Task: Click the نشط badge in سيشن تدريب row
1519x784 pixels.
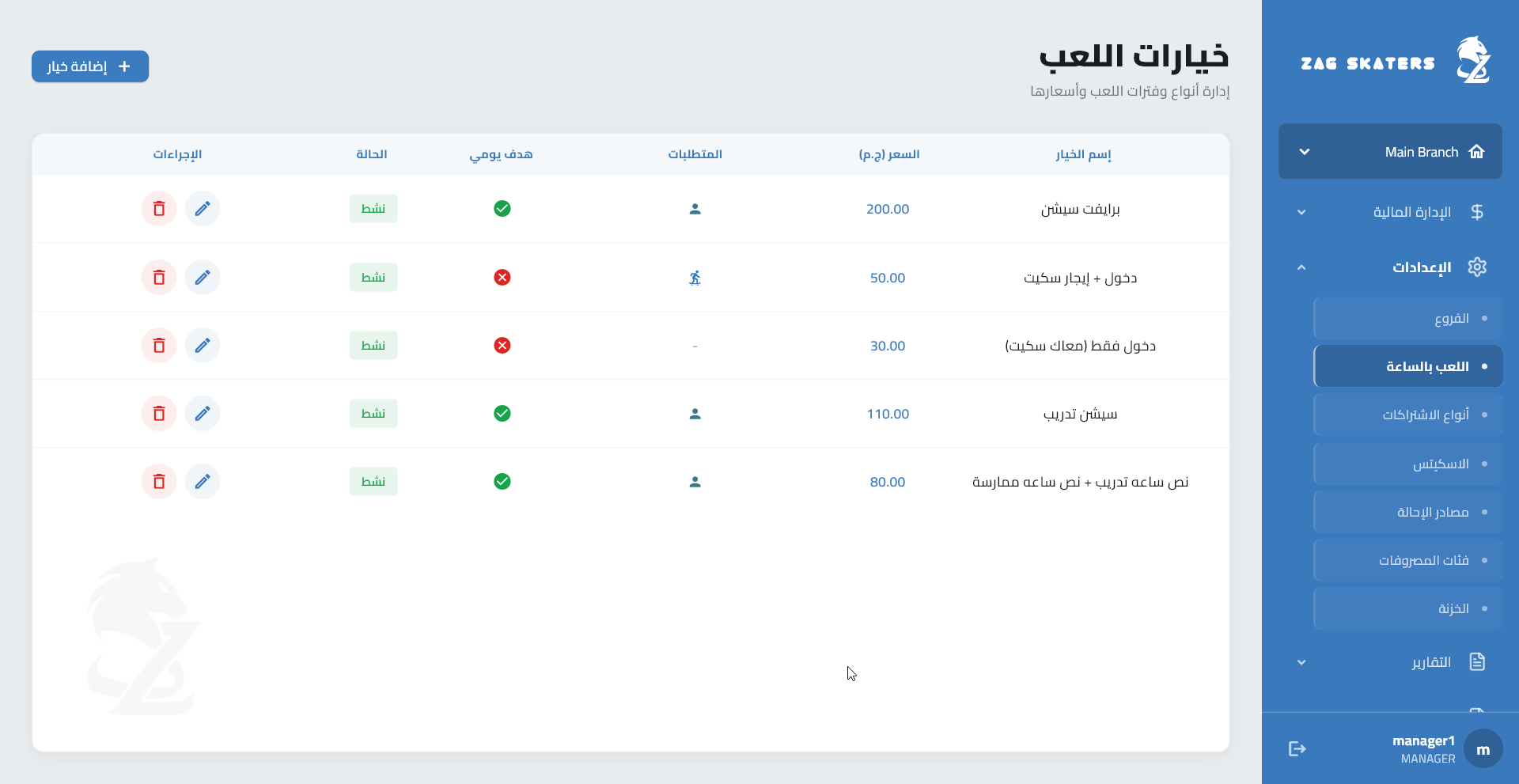Action: (373, 414)
